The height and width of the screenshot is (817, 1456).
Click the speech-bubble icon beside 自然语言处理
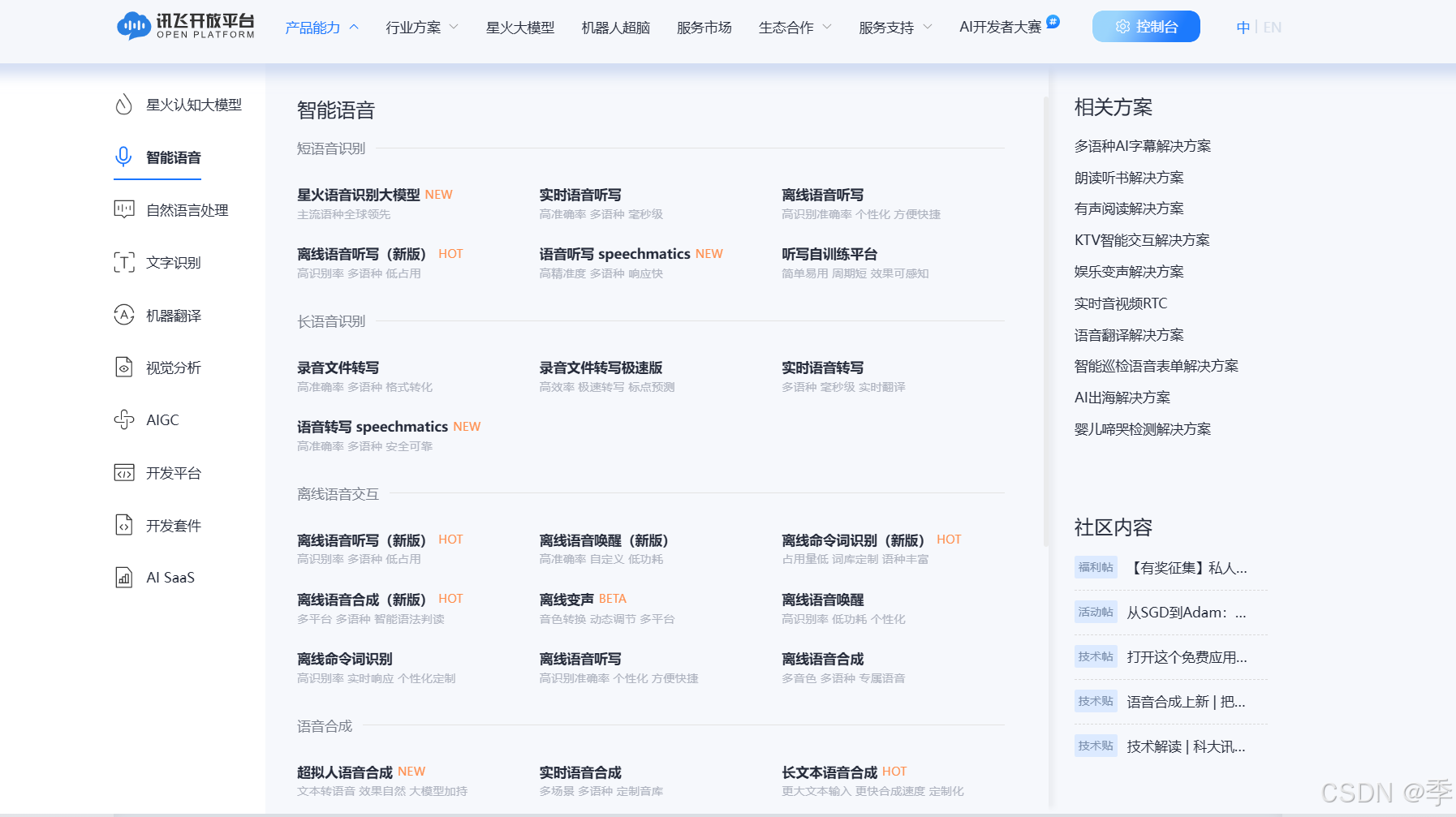[123, 209]
